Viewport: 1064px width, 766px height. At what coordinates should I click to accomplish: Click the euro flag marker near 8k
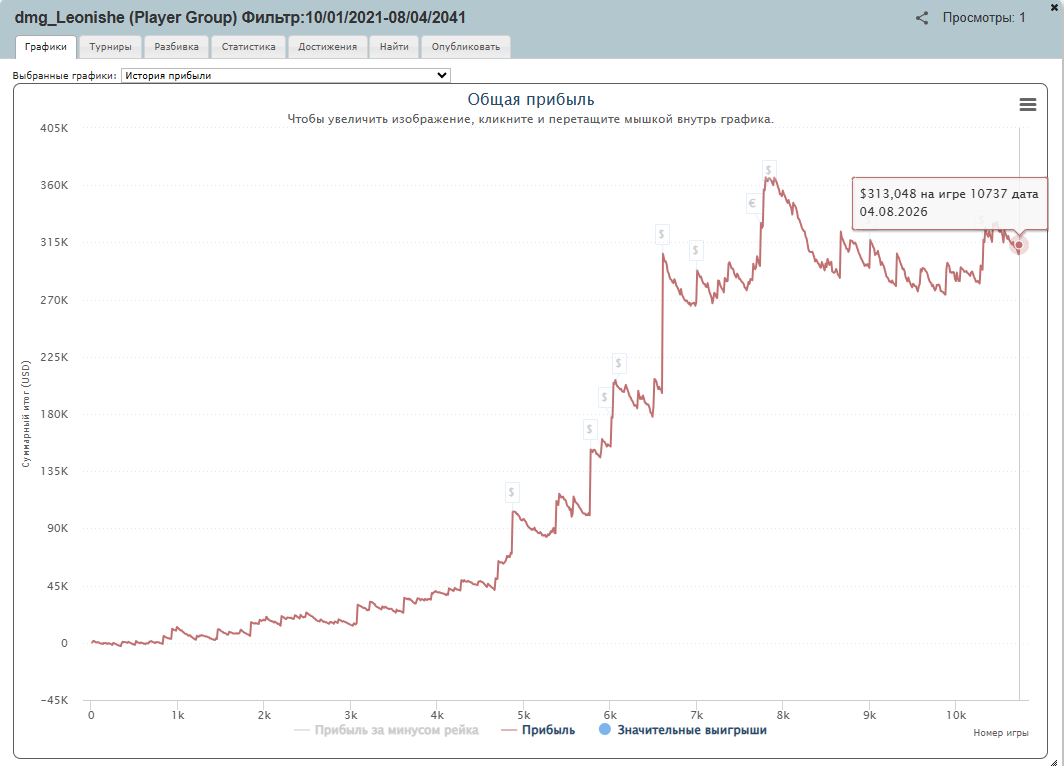point(753,203)
